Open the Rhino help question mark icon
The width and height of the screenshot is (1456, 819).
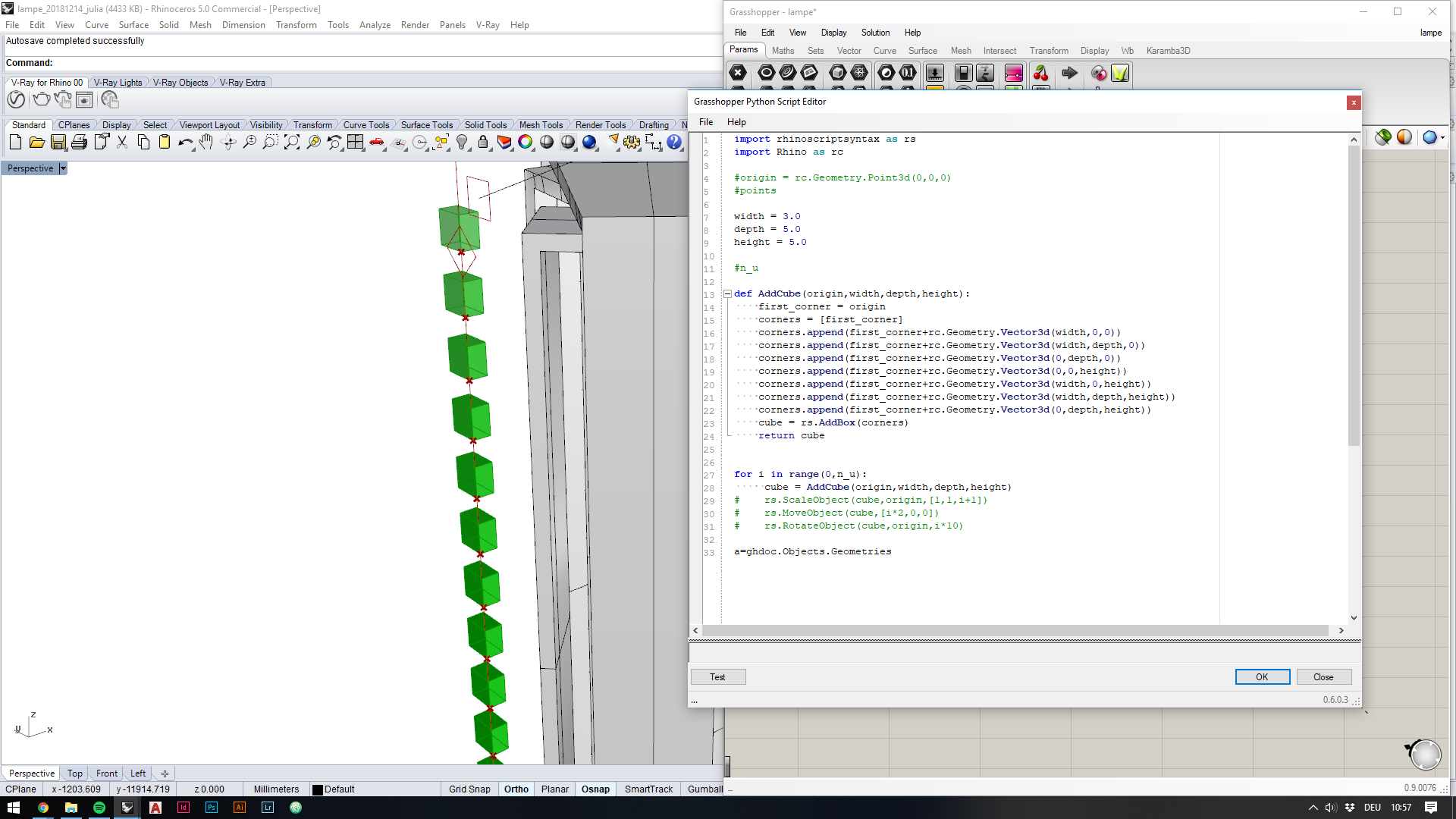(x=674, y=142)
